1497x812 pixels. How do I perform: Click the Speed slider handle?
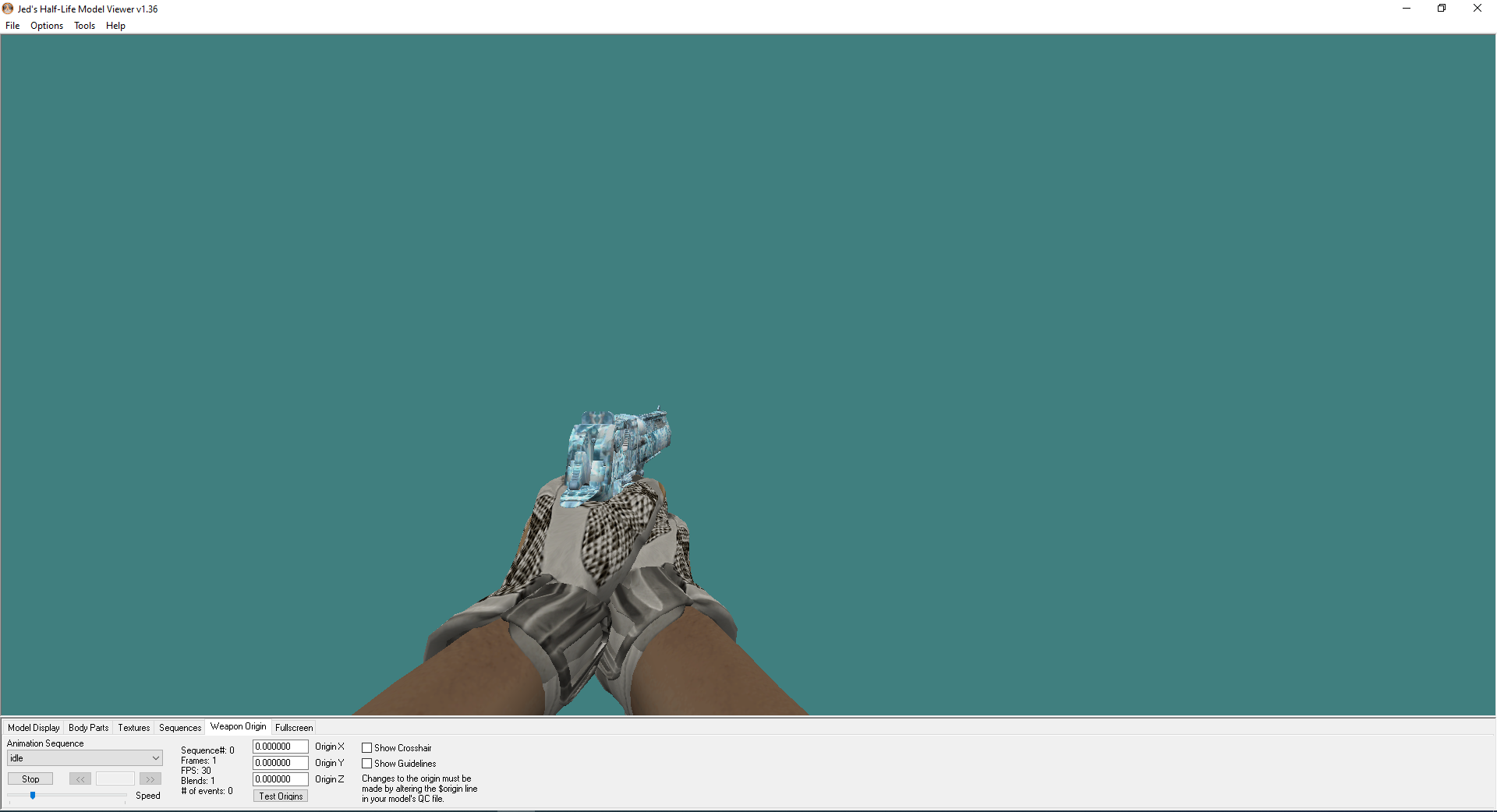pos(33,796)
